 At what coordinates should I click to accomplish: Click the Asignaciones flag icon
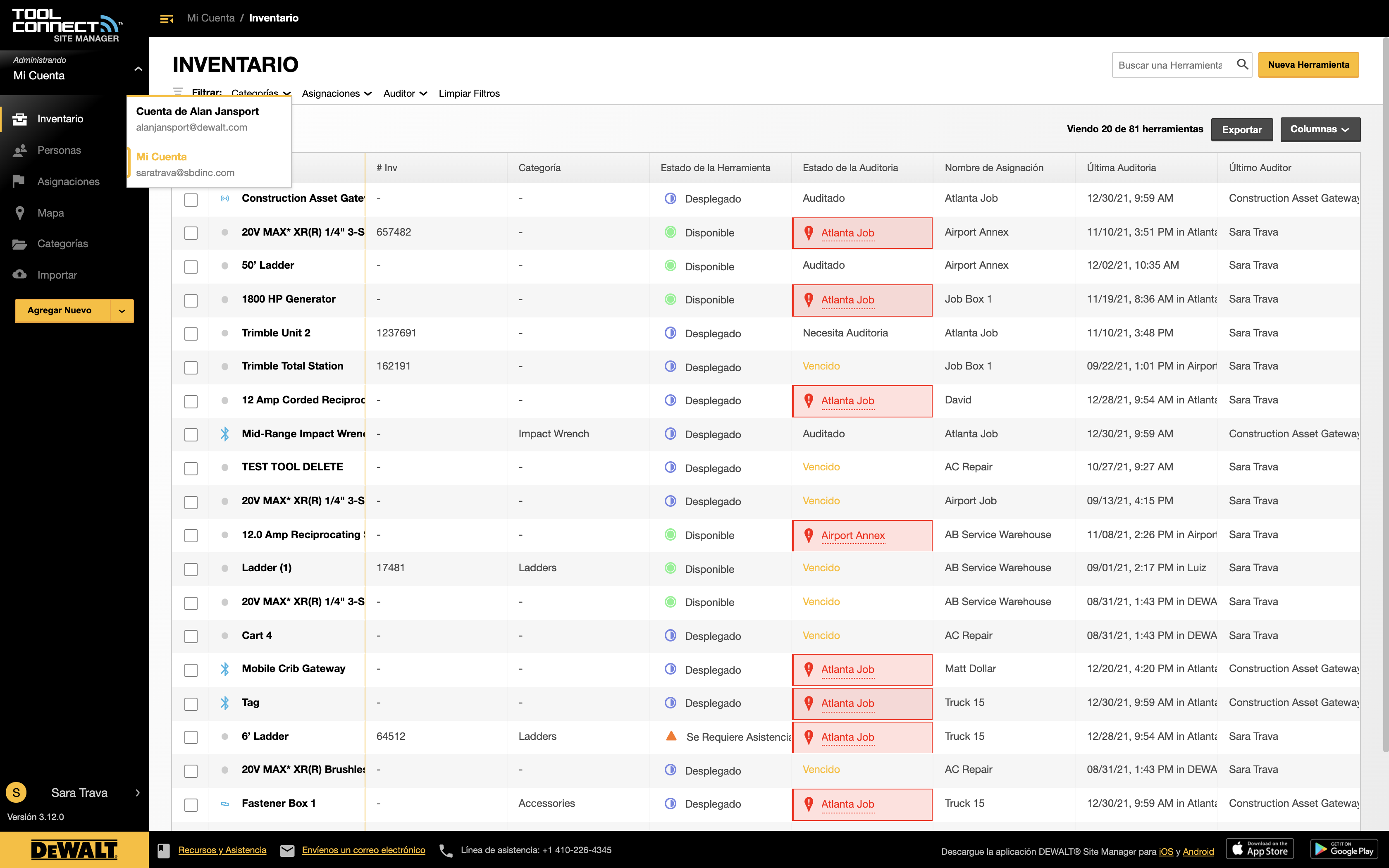coord(19,181)
